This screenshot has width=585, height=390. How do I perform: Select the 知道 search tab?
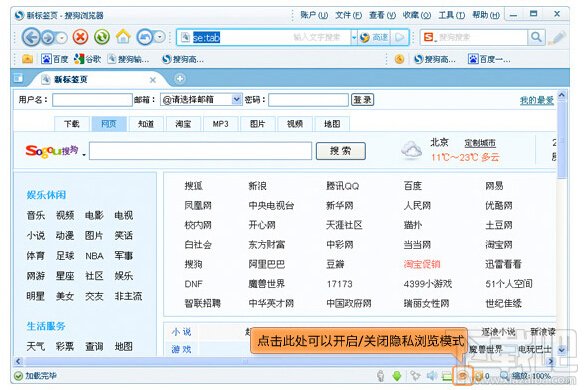point(146,124)
